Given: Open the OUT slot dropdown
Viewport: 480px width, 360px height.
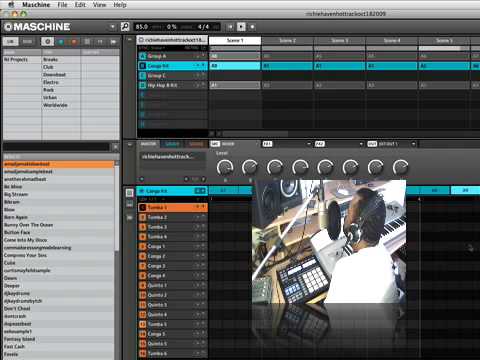Looking at the screenshot, I should pyautogui.click(x=413, y=144).
